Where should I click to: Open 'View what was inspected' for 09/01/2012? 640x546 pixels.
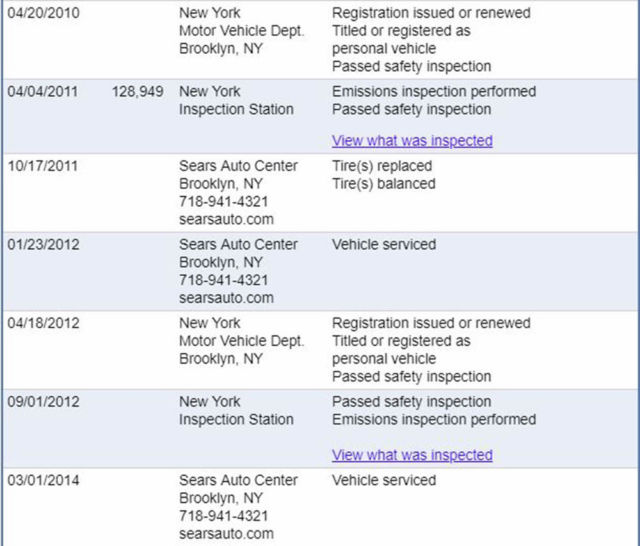[x=412, y=455]
